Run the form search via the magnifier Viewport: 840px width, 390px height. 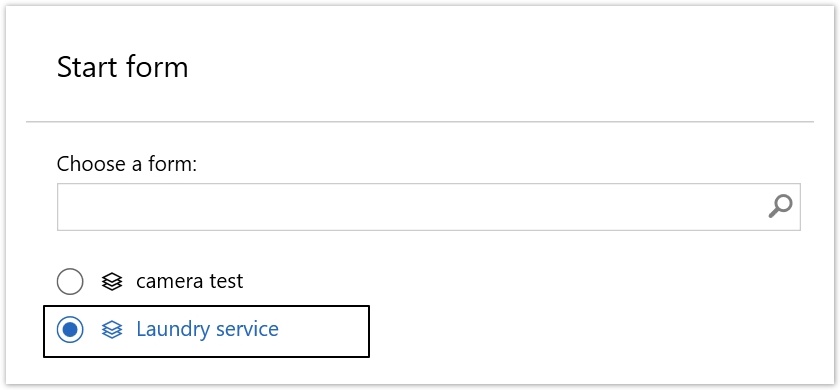(780, 207)
